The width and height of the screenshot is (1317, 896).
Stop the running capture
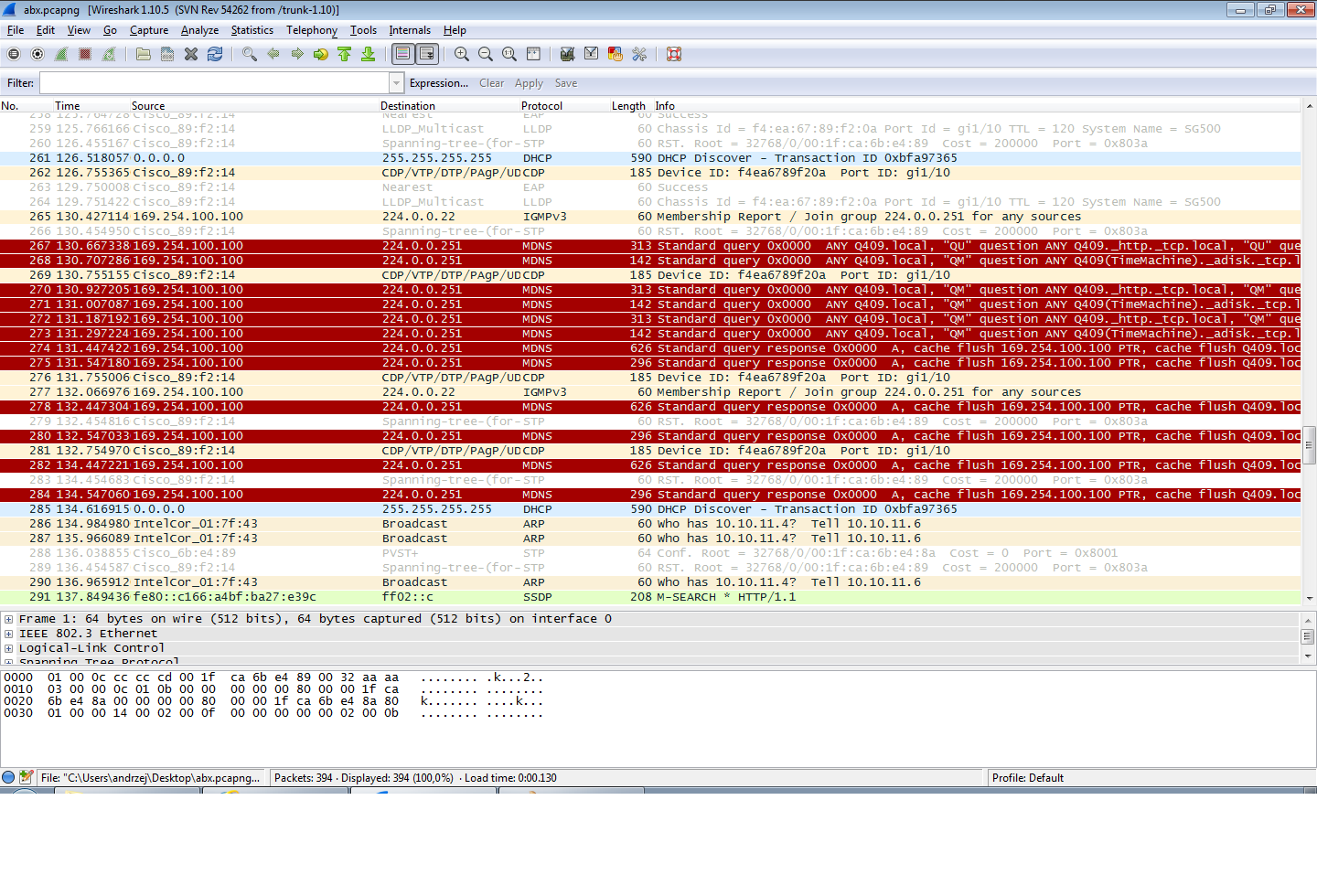click(85, 54)
